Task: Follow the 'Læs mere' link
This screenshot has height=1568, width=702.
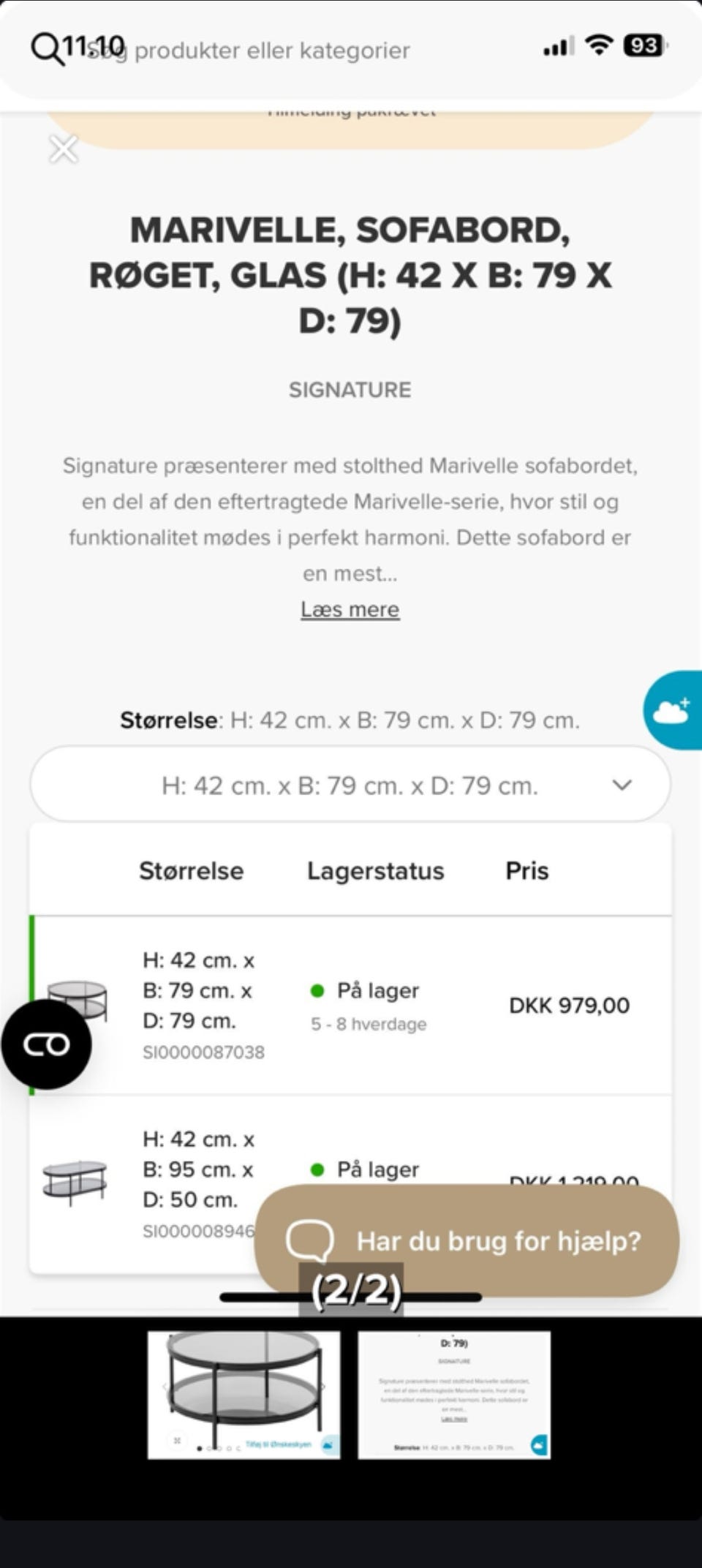Action: (350, 609)
